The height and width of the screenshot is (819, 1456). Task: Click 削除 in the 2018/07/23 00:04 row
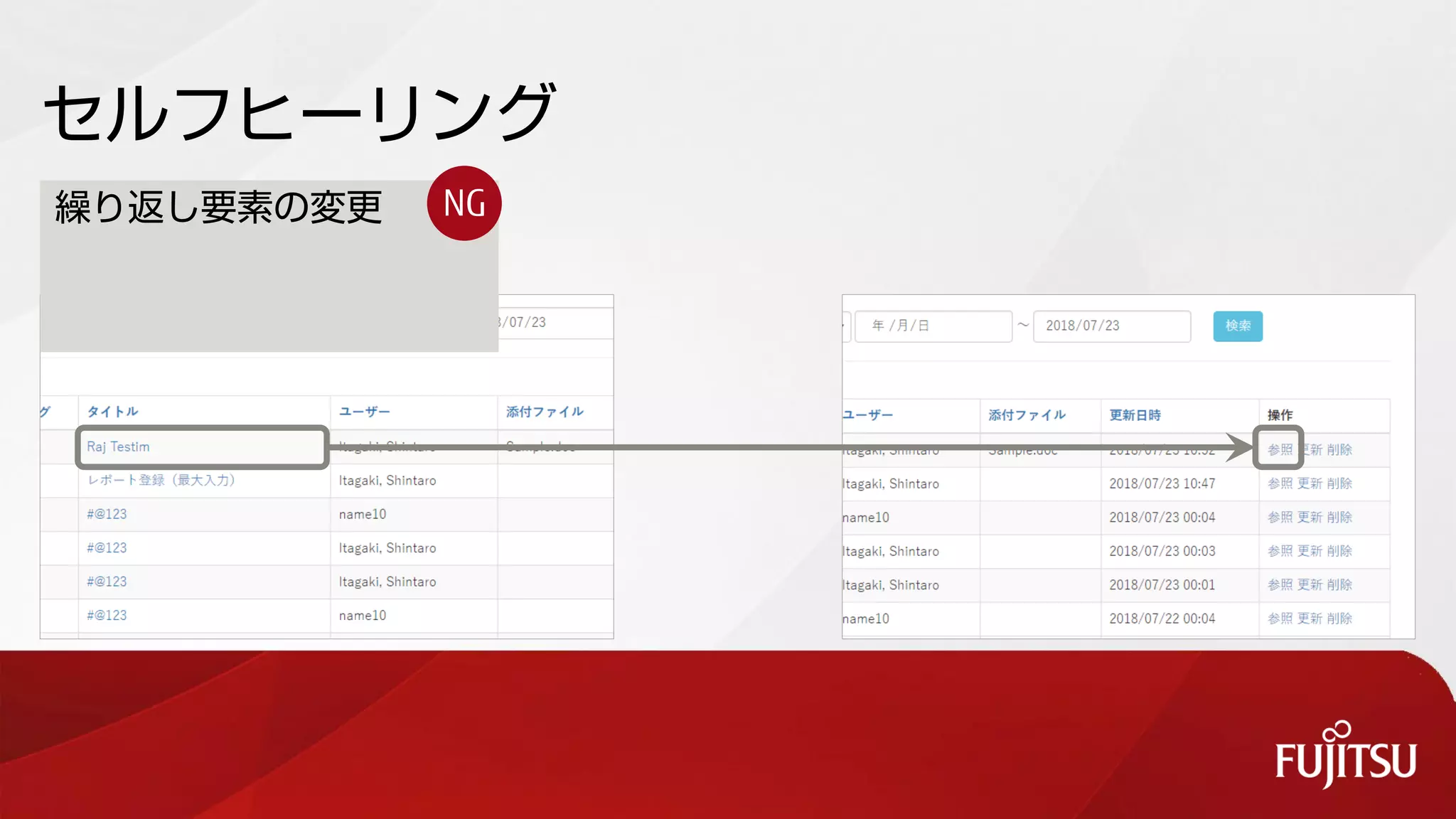[1339, 518]
